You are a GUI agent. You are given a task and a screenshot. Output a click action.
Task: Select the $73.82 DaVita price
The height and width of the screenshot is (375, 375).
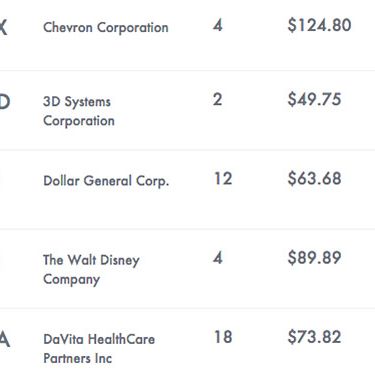pyautogui.click(x=314, y=337)
